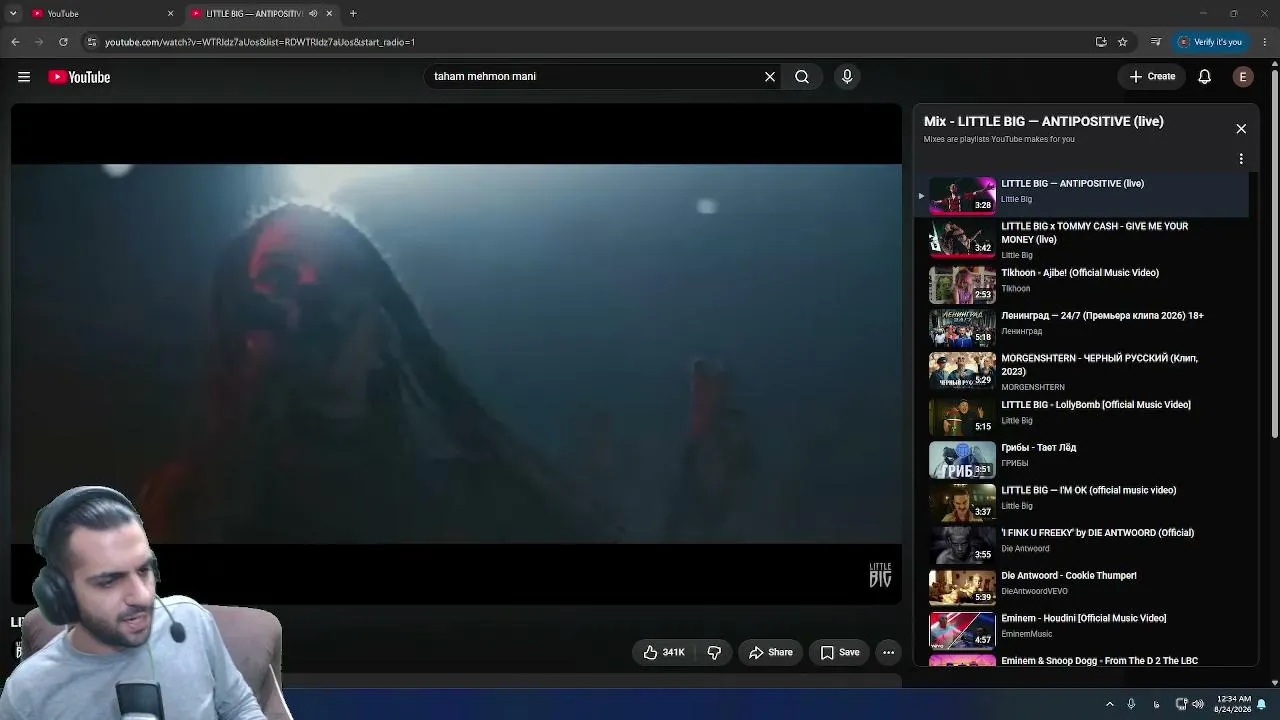Mute tab via speaker icon
1280x720 pixels.
click(313, 14)
